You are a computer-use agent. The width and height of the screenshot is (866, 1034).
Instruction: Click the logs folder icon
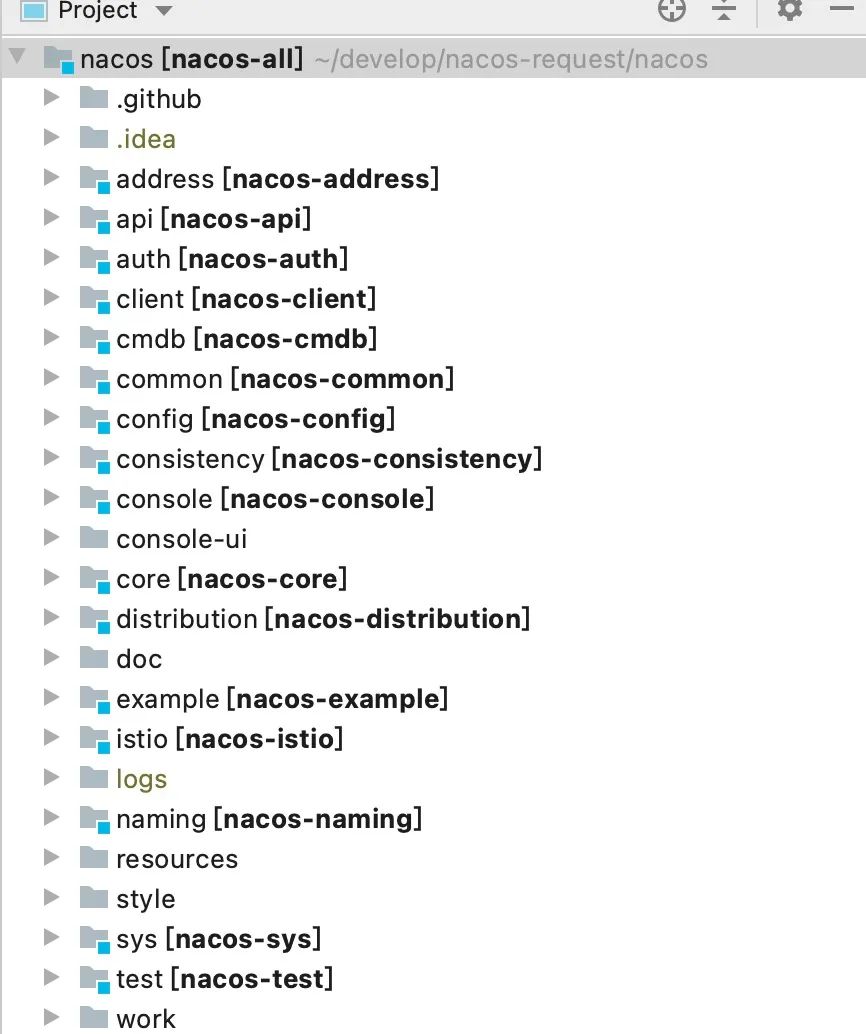pos(94,779)
